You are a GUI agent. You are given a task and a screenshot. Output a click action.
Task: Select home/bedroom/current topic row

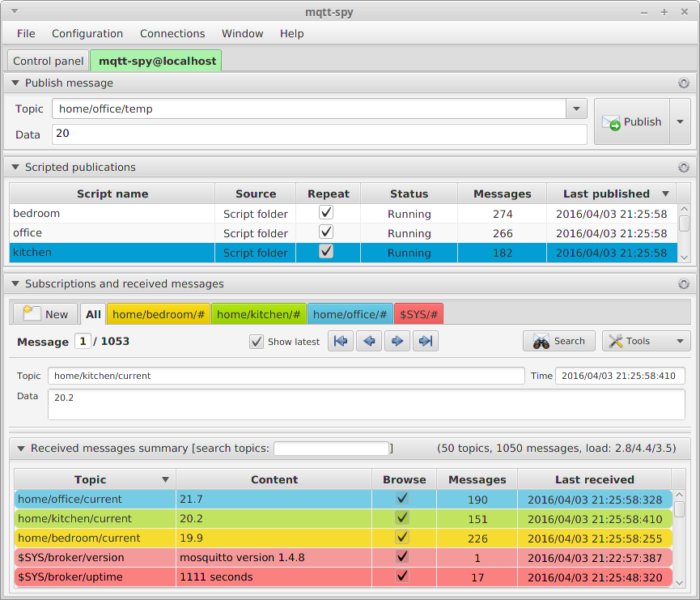343,538
